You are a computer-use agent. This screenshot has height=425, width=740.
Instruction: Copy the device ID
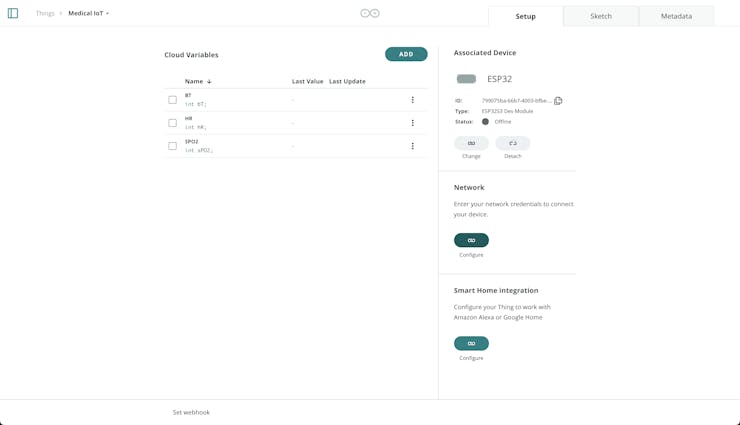tap(558, 101)
